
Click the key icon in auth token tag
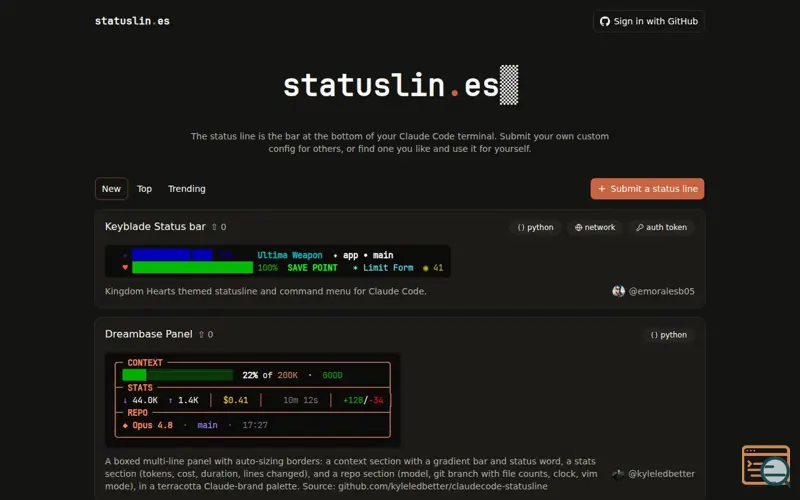coord(640,228)
